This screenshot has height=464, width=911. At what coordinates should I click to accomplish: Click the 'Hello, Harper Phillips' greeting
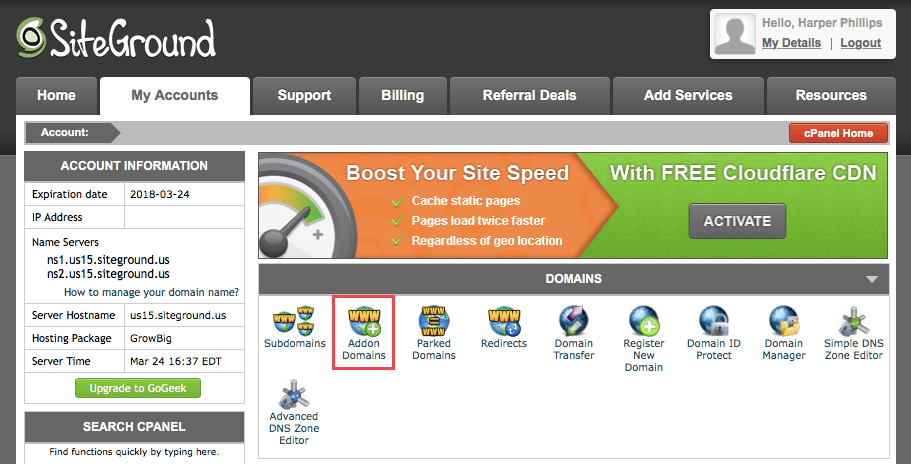[x=822, y=23]
